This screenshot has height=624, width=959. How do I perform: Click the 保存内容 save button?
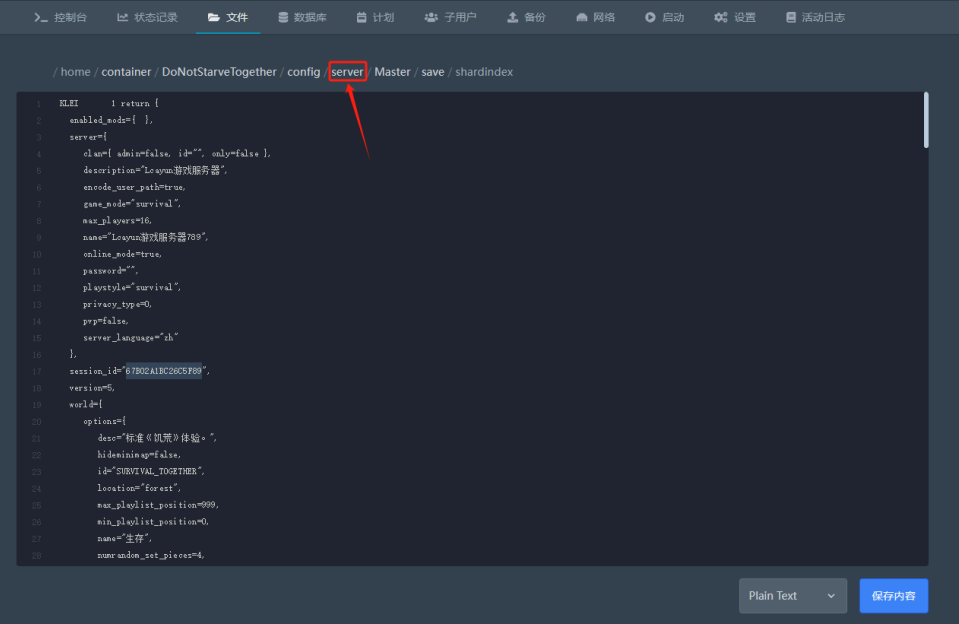tap(894, 596)
